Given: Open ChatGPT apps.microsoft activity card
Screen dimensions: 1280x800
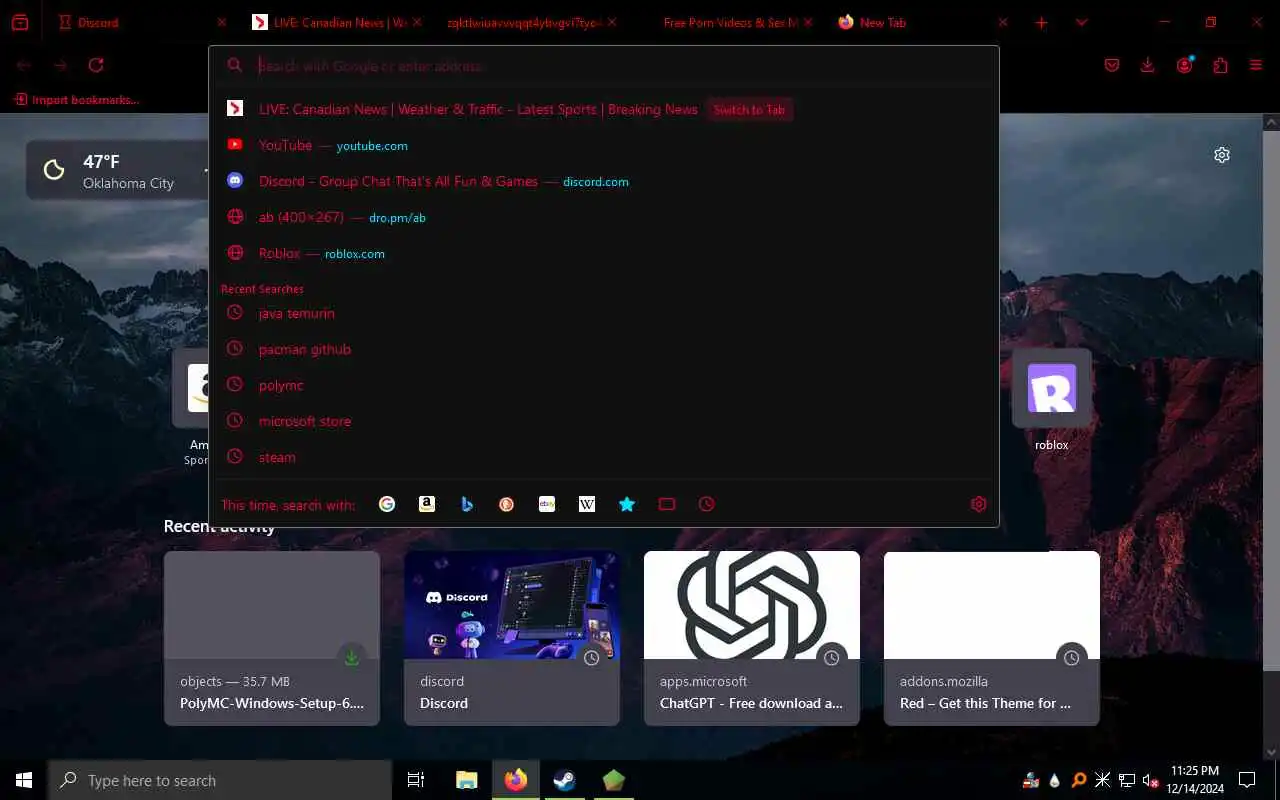Looking at the screenshot, I should point(752,638).
